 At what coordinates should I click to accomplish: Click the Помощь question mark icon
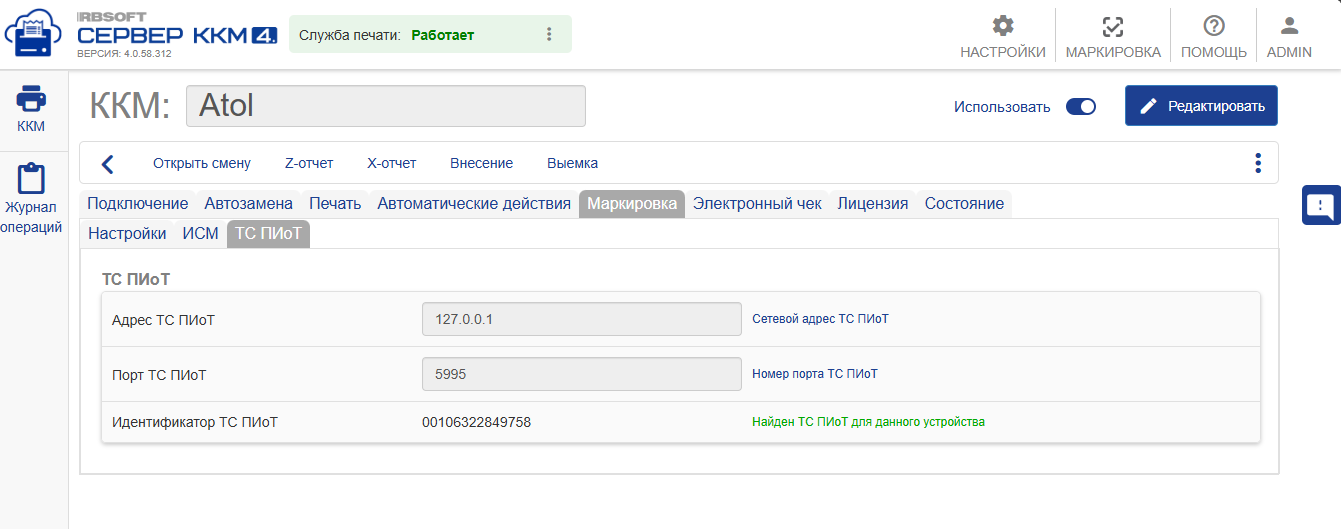(1213, 27)
